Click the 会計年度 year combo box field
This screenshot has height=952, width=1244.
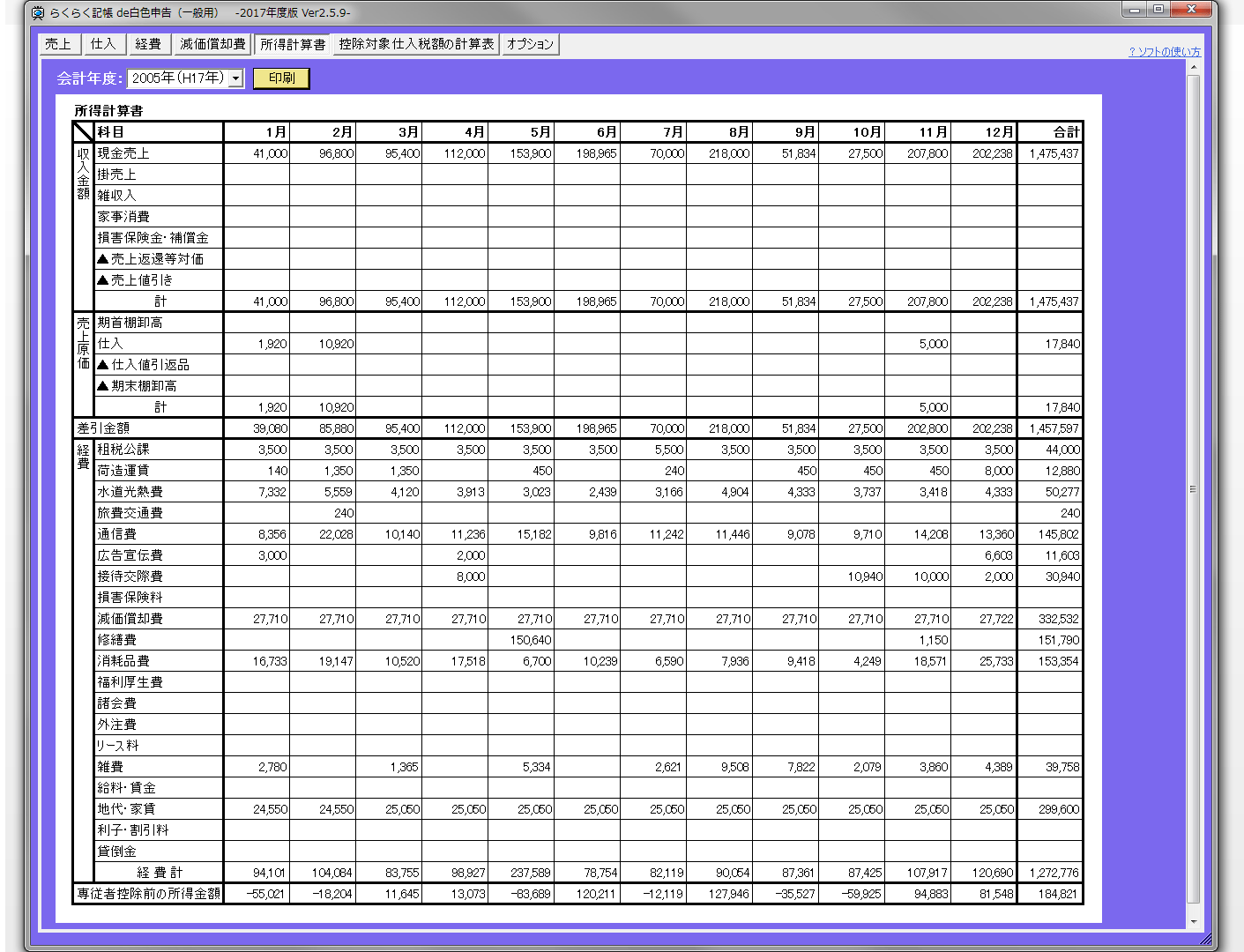point(177,78)
